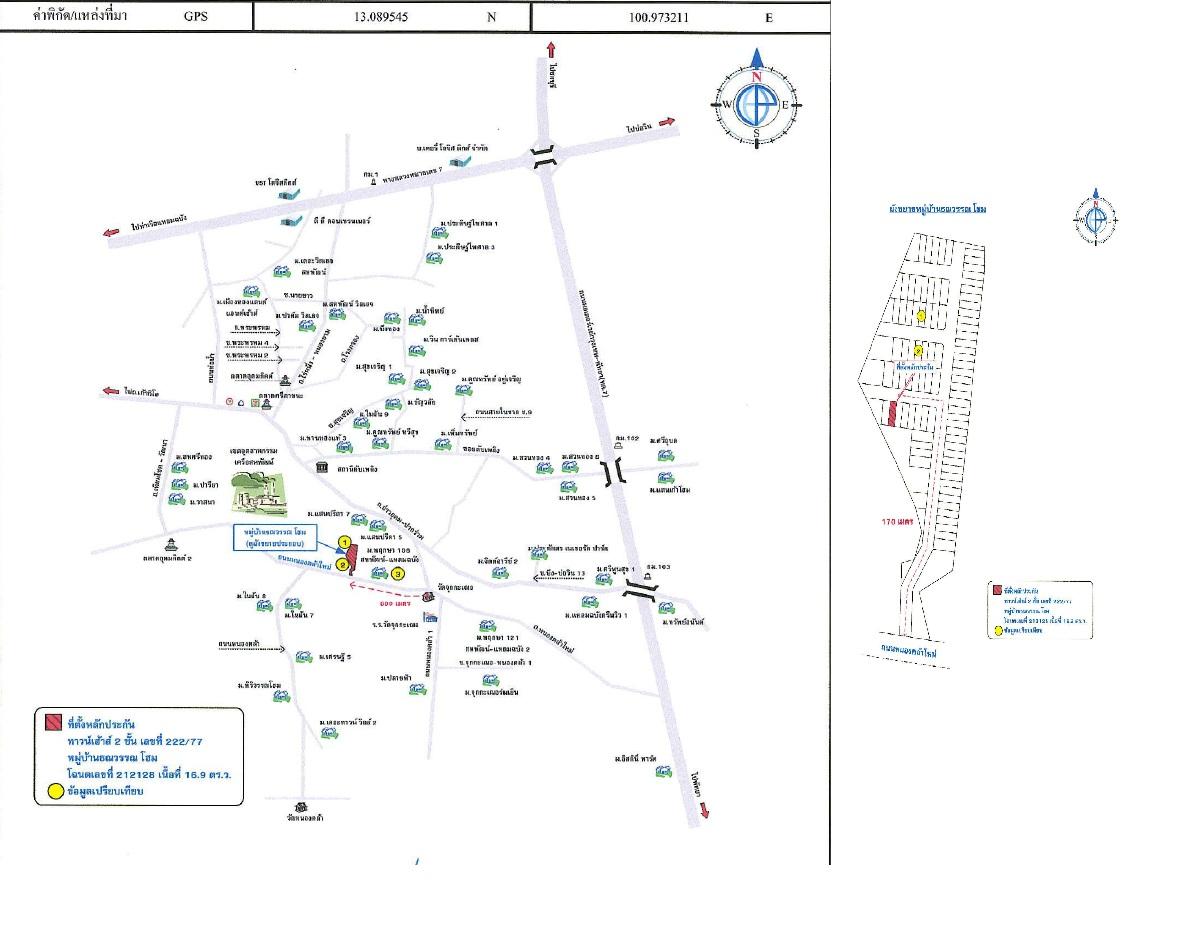1179x934 pixels.
Task: Select yellow comparison marker number 1
Action: coord(345,542)
